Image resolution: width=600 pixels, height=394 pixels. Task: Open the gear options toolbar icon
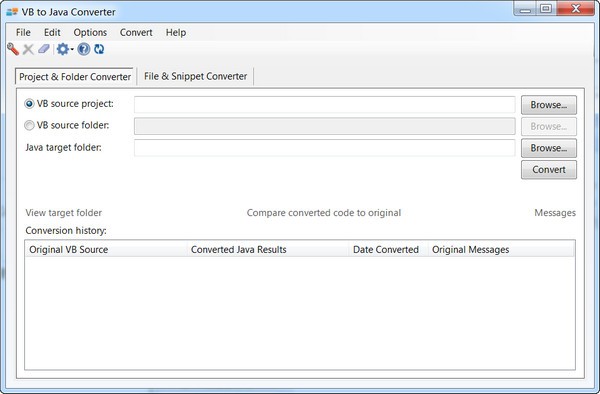(62, 49)
